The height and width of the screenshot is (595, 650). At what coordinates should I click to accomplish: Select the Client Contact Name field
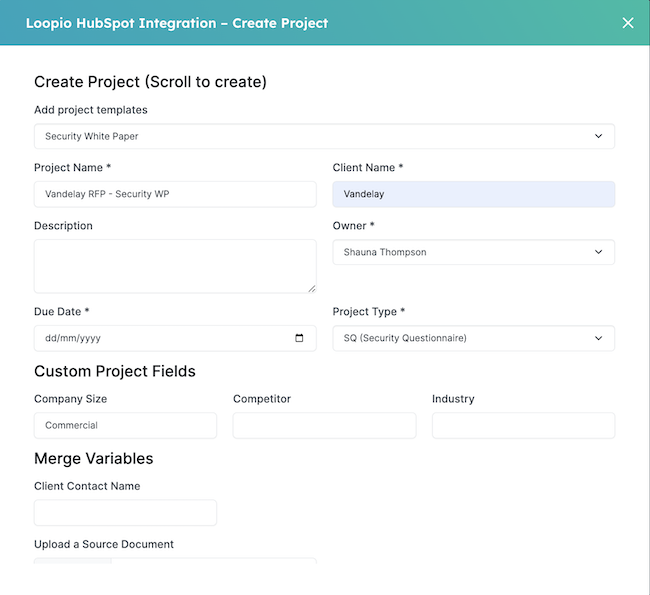[x=125, y=513]
